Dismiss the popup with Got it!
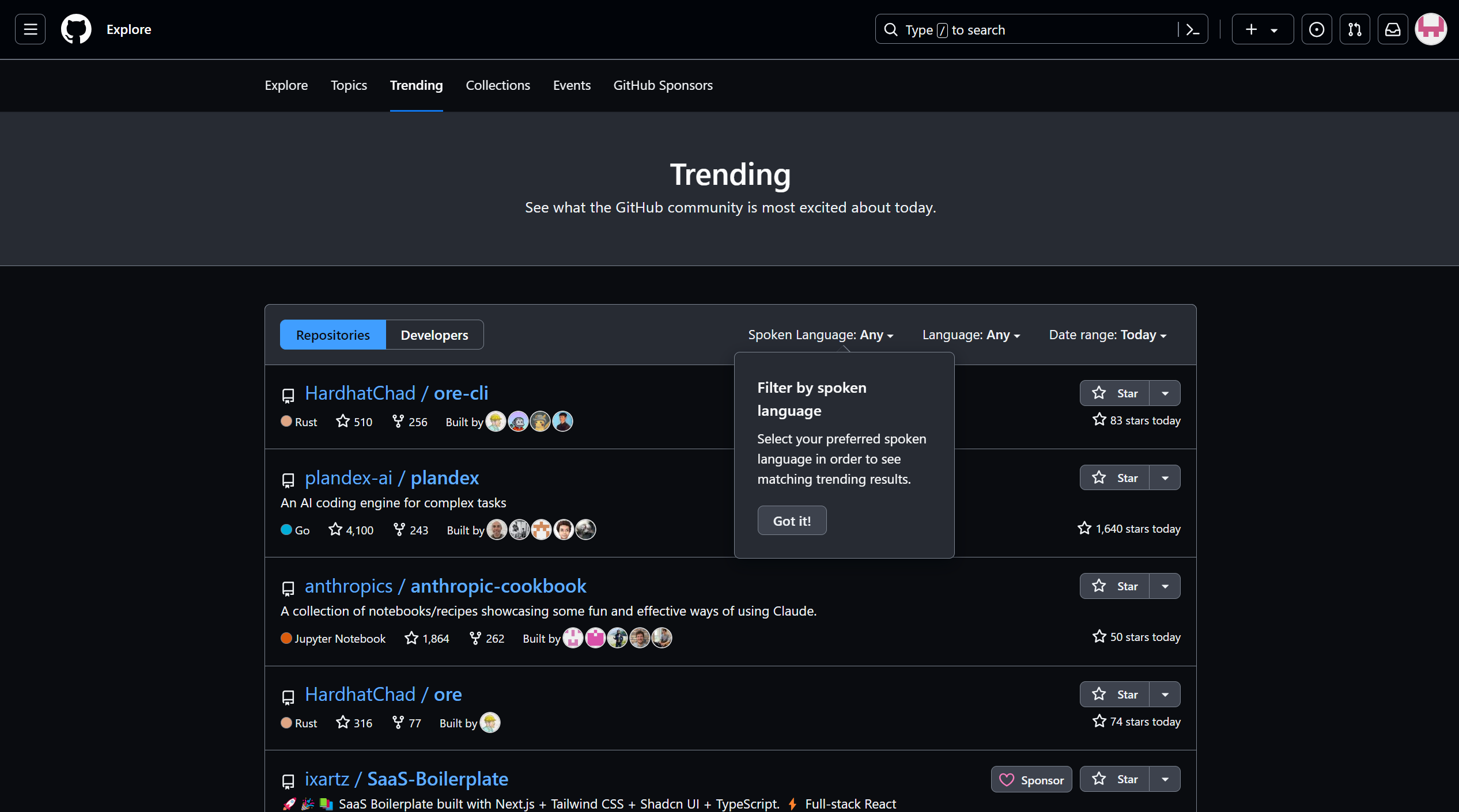Viewport: 1459px width, 812px height. click(792, 521)
